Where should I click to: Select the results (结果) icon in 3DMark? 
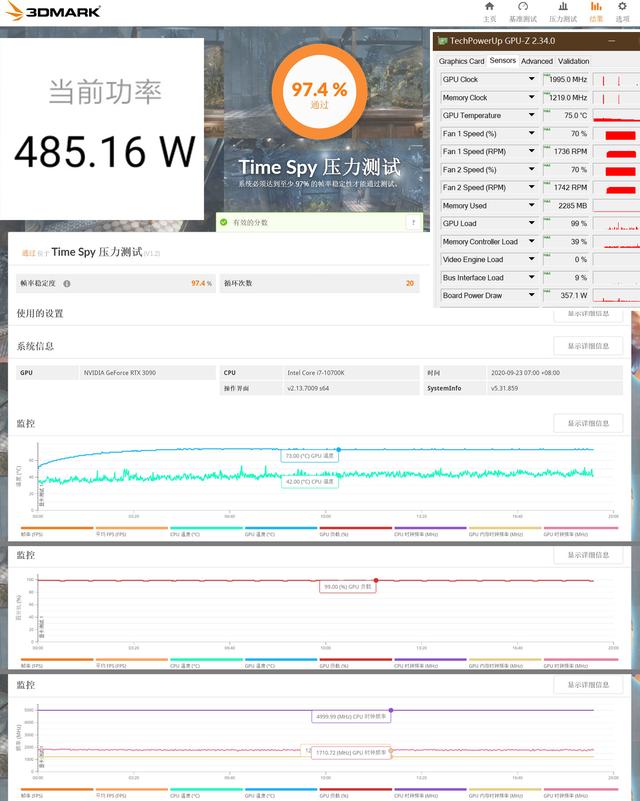click(596, 7)
